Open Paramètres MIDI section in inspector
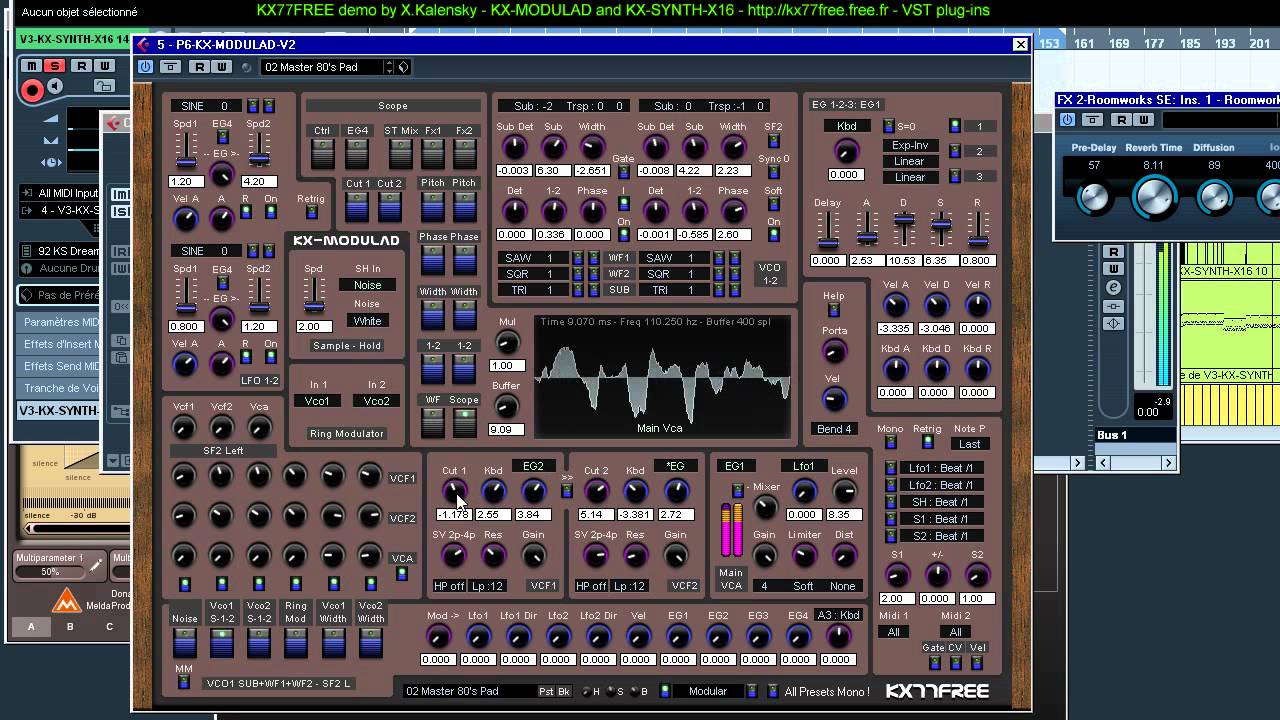This screenshot has height=720, width=1280. [60, 322]
